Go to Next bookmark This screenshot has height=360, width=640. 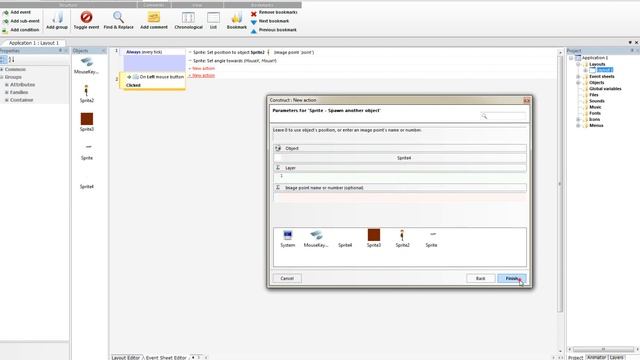coord(269,21)
